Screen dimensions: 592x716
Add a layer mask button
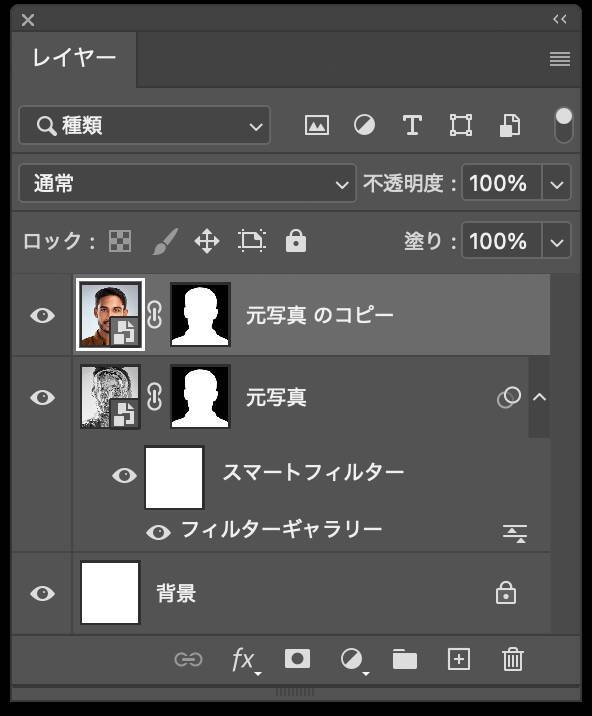point(297,659)
